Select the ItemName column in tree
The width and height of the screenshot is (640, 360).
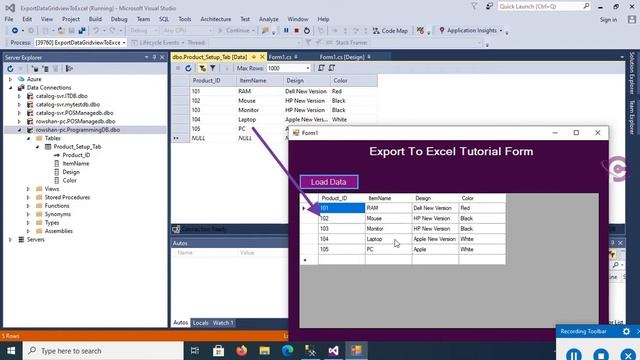(x=76, y=164)
